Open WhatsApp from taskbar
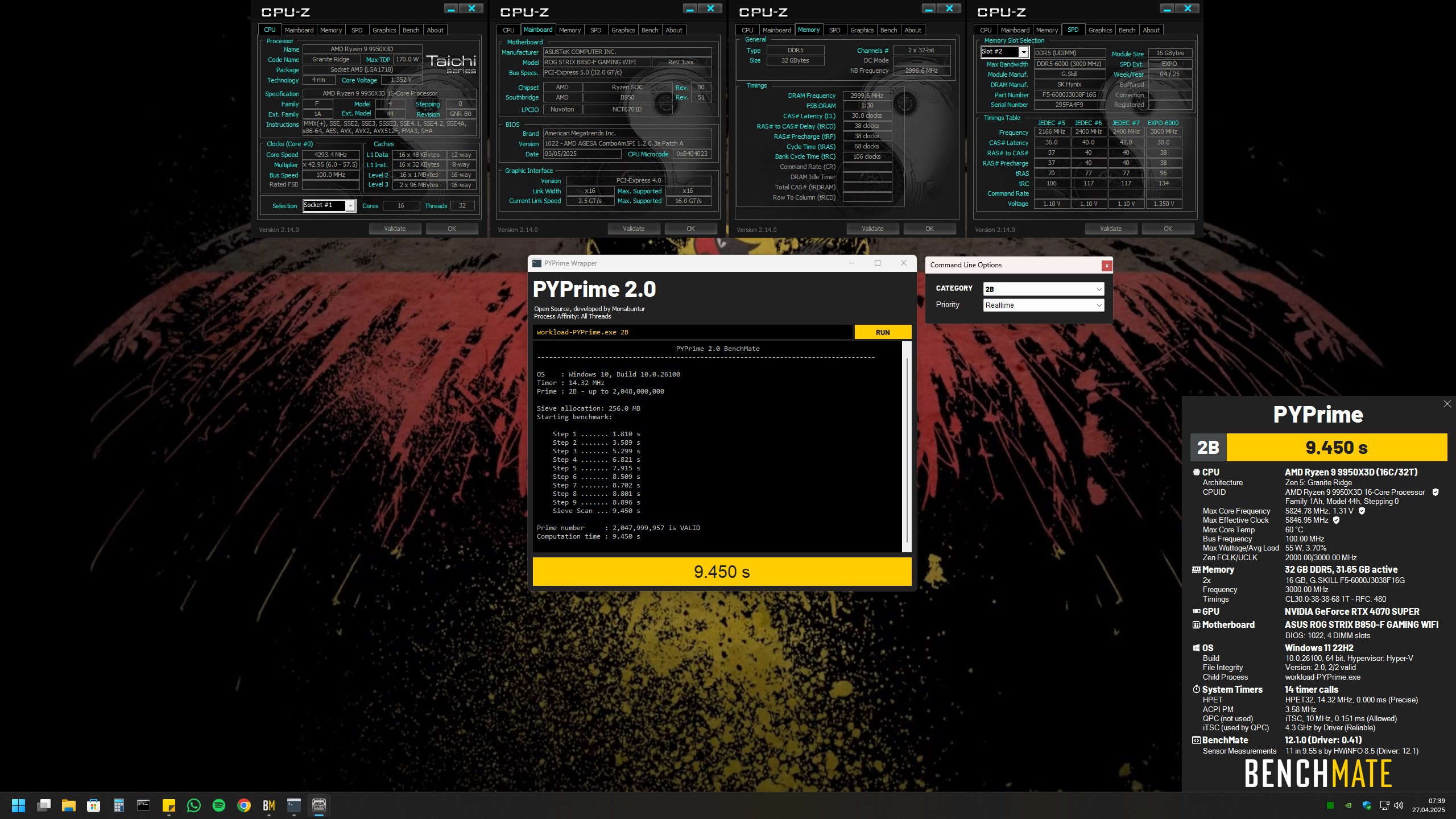Image resolution: width=1456 pixels, height=819 pixels. tap(194, 805)
